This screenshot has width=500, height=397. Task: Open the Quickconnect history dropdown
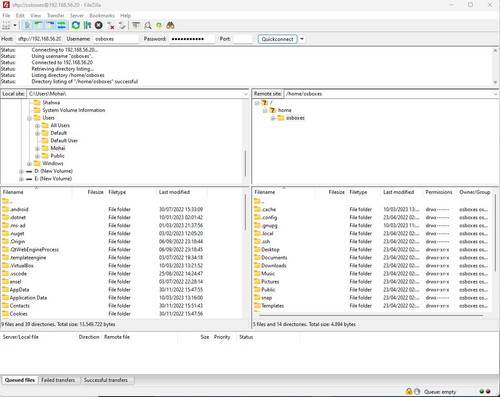coord(302,39)
